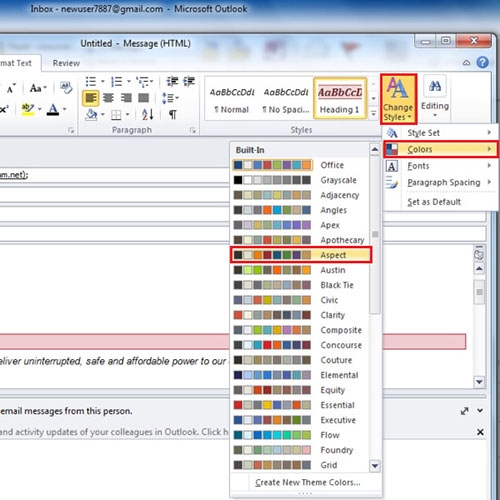The image size is (500, 500).
Task: Click message body scroll down arrow
Action: coord(479,382)
